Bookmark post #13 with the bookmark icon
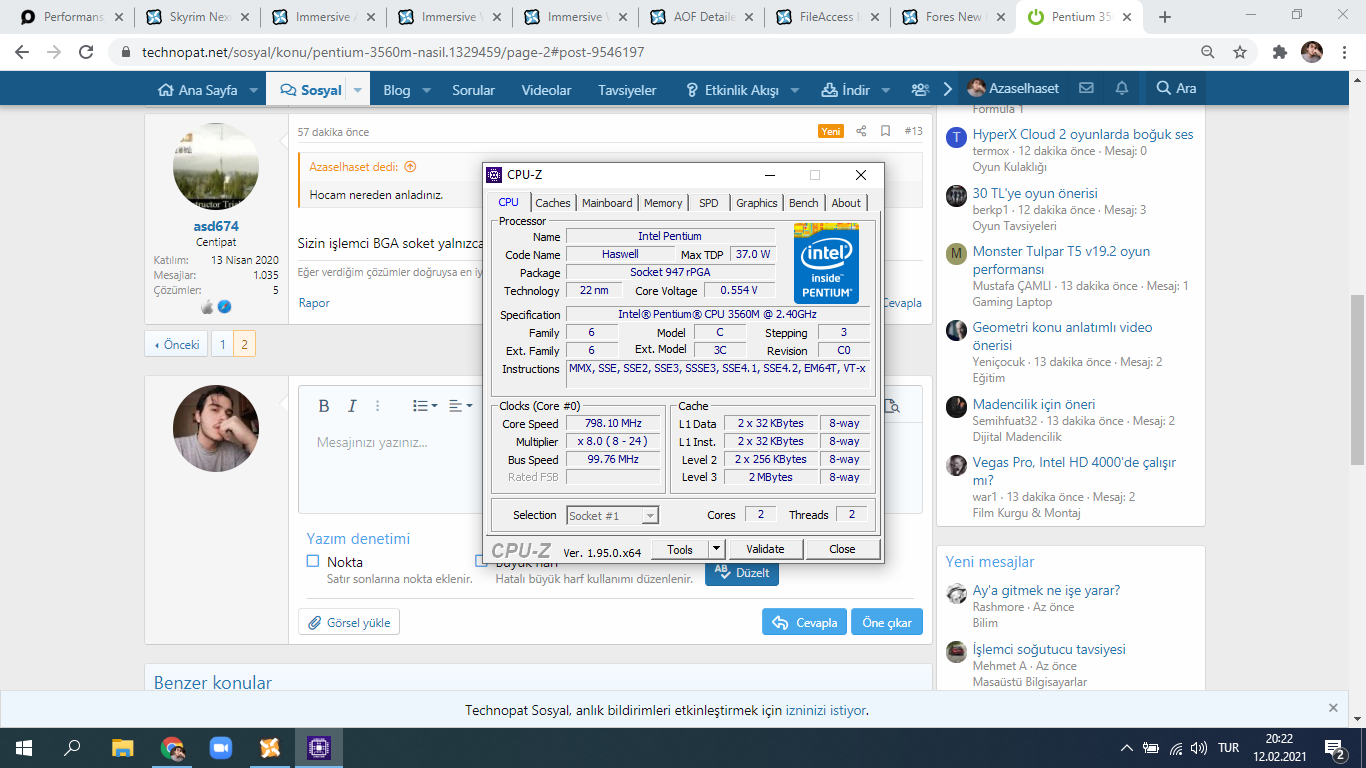1366x768 pixels. [x=885, y=131]
